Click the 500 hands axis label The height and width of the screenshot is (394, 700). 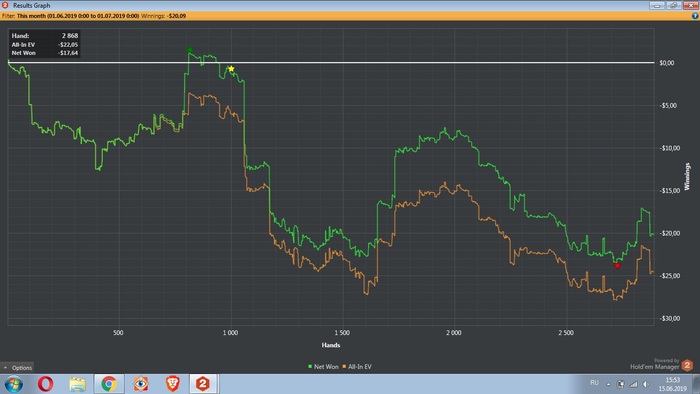point(118,333)
